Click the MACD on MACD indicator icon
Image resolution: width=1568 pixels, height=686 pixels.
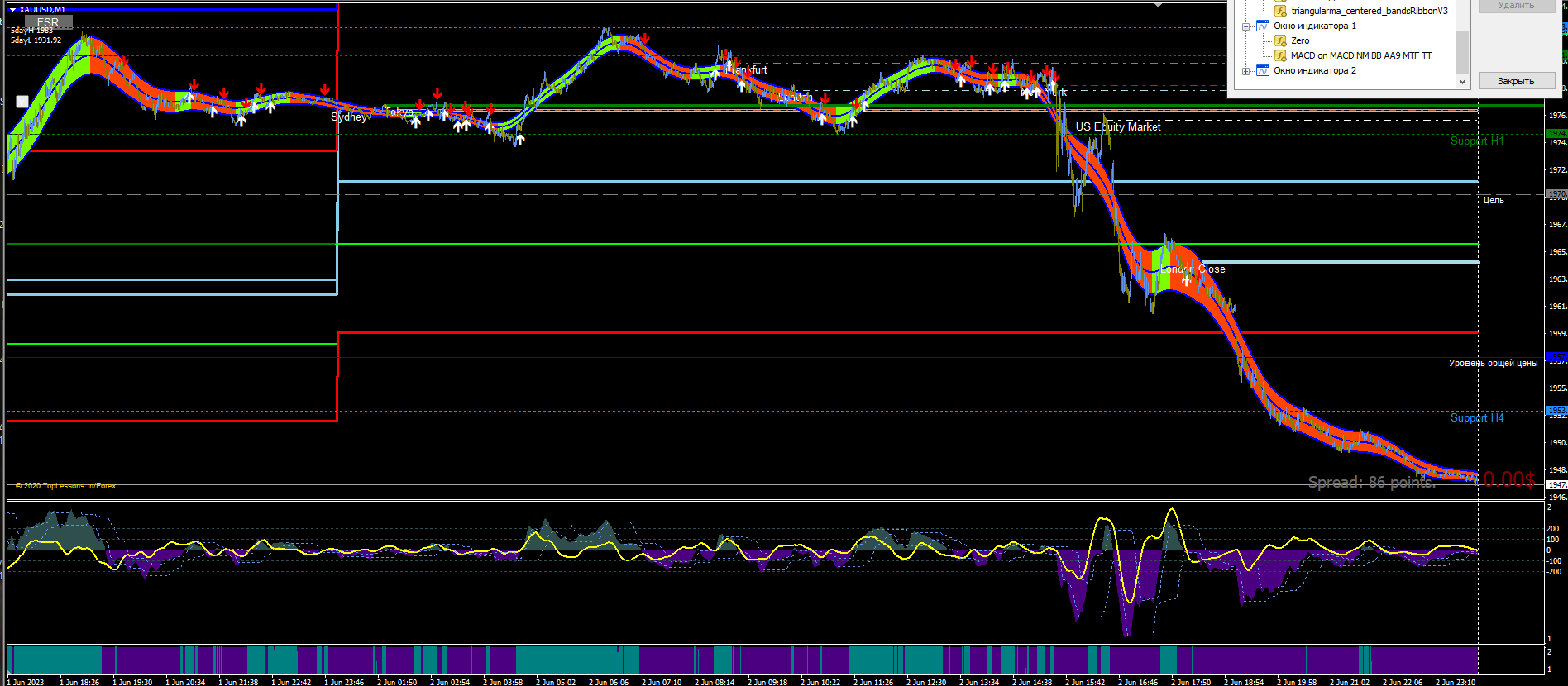(x=1280, y=56)
